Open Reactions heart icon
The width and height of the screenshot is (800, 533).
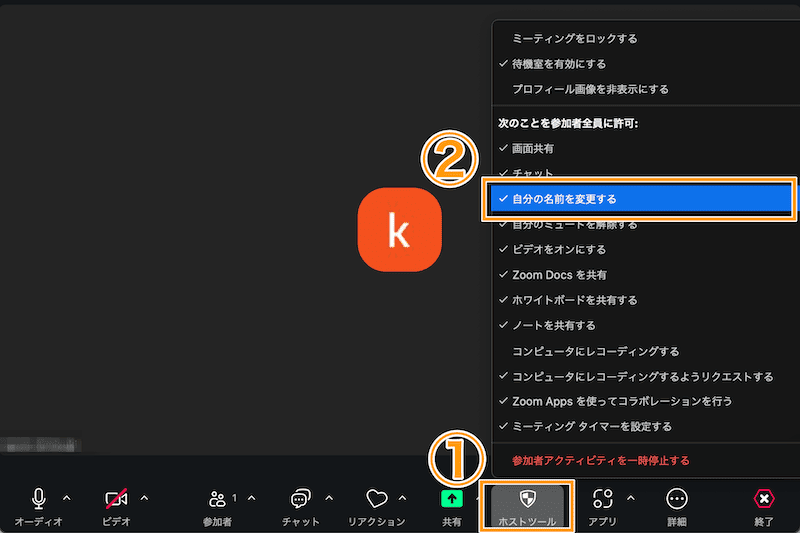[376, 499]
